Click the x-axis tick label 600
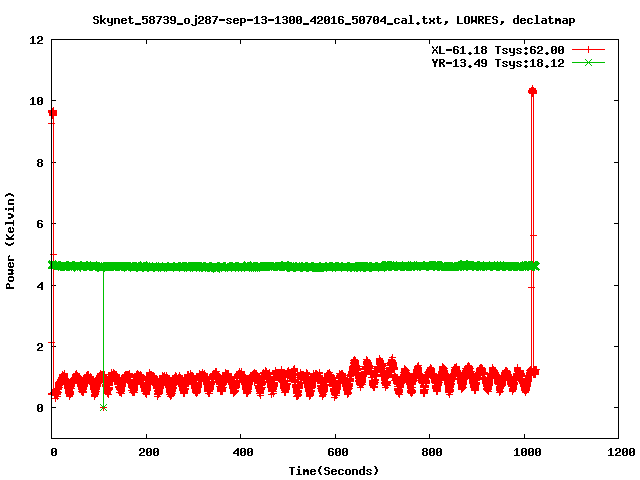640x480 pixels. 338,452
